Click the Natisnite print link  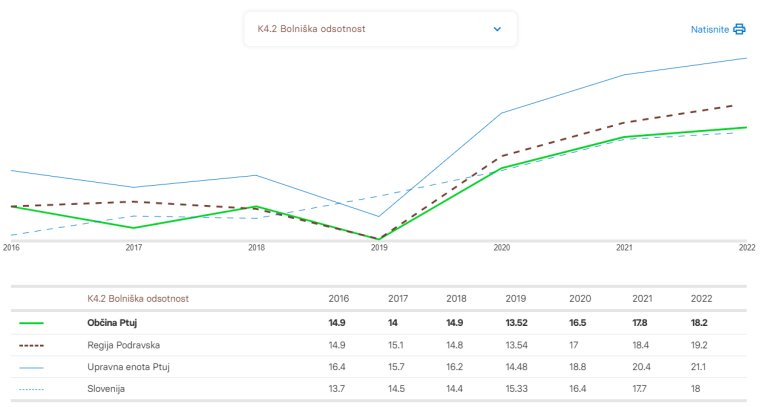pos(711,29)
